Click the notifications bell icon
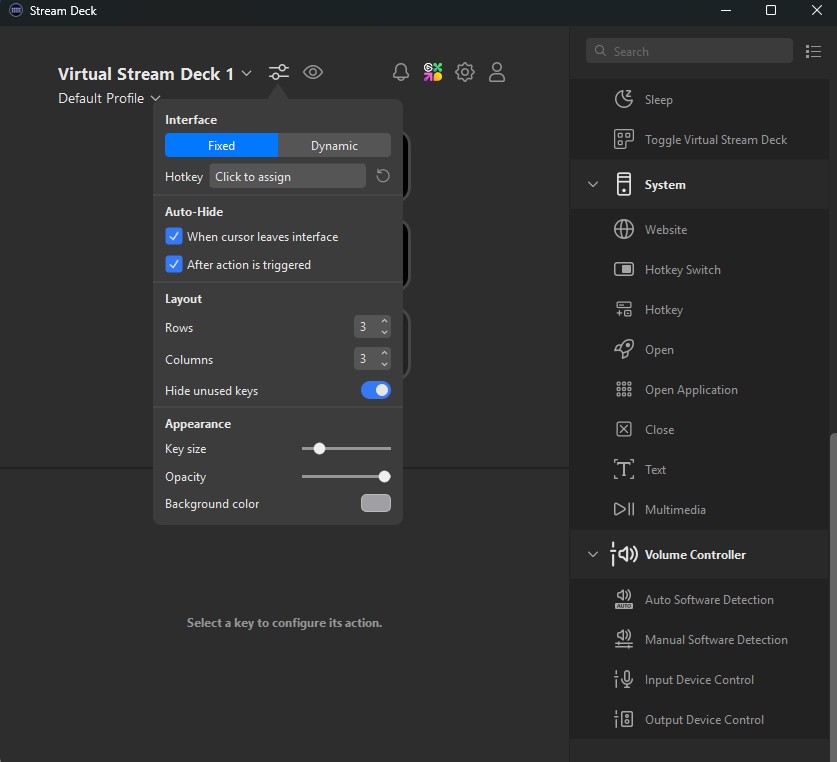The image size is (837, 762). [x=401, y=72]
